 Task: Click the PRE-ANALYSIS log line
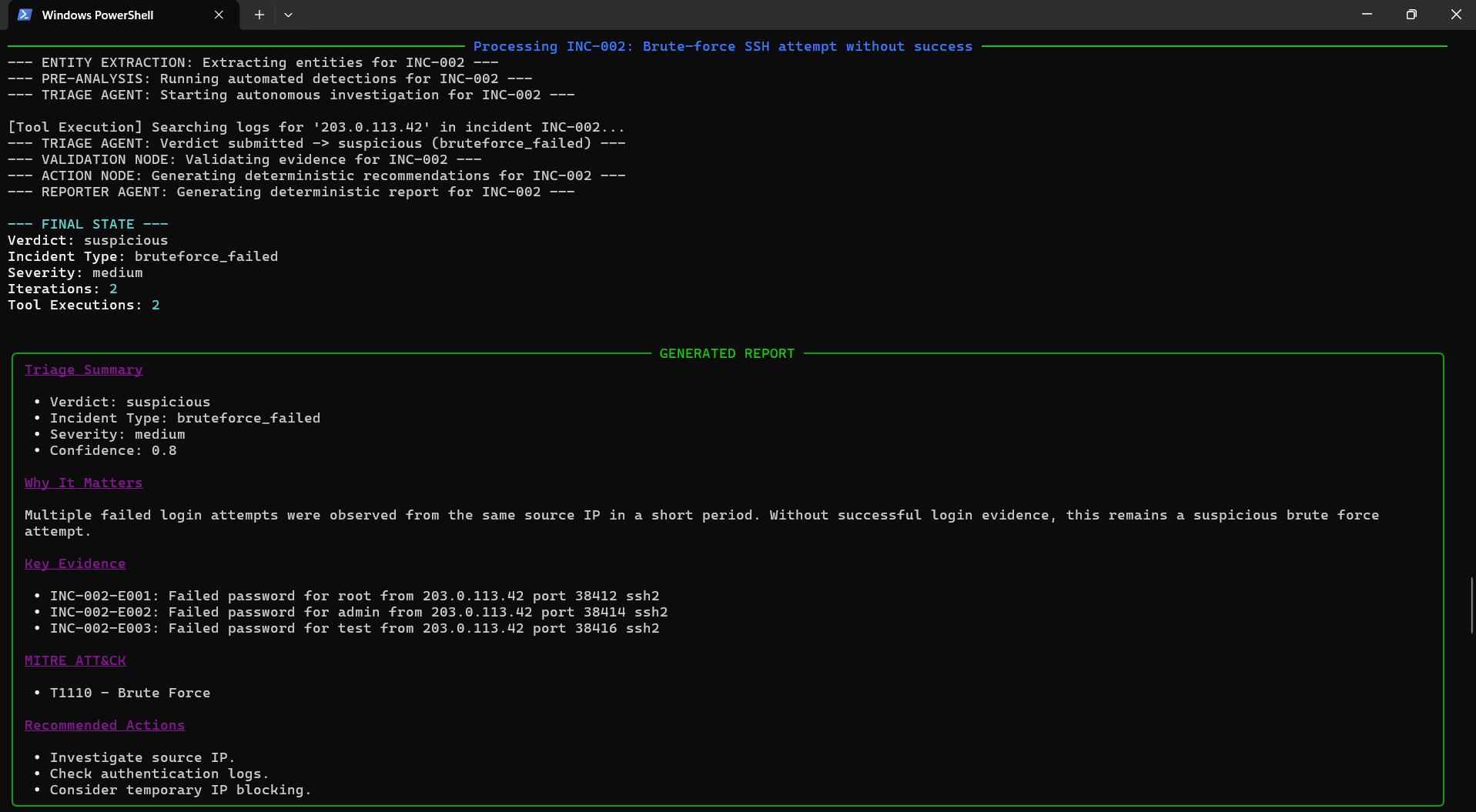point(270,79)
